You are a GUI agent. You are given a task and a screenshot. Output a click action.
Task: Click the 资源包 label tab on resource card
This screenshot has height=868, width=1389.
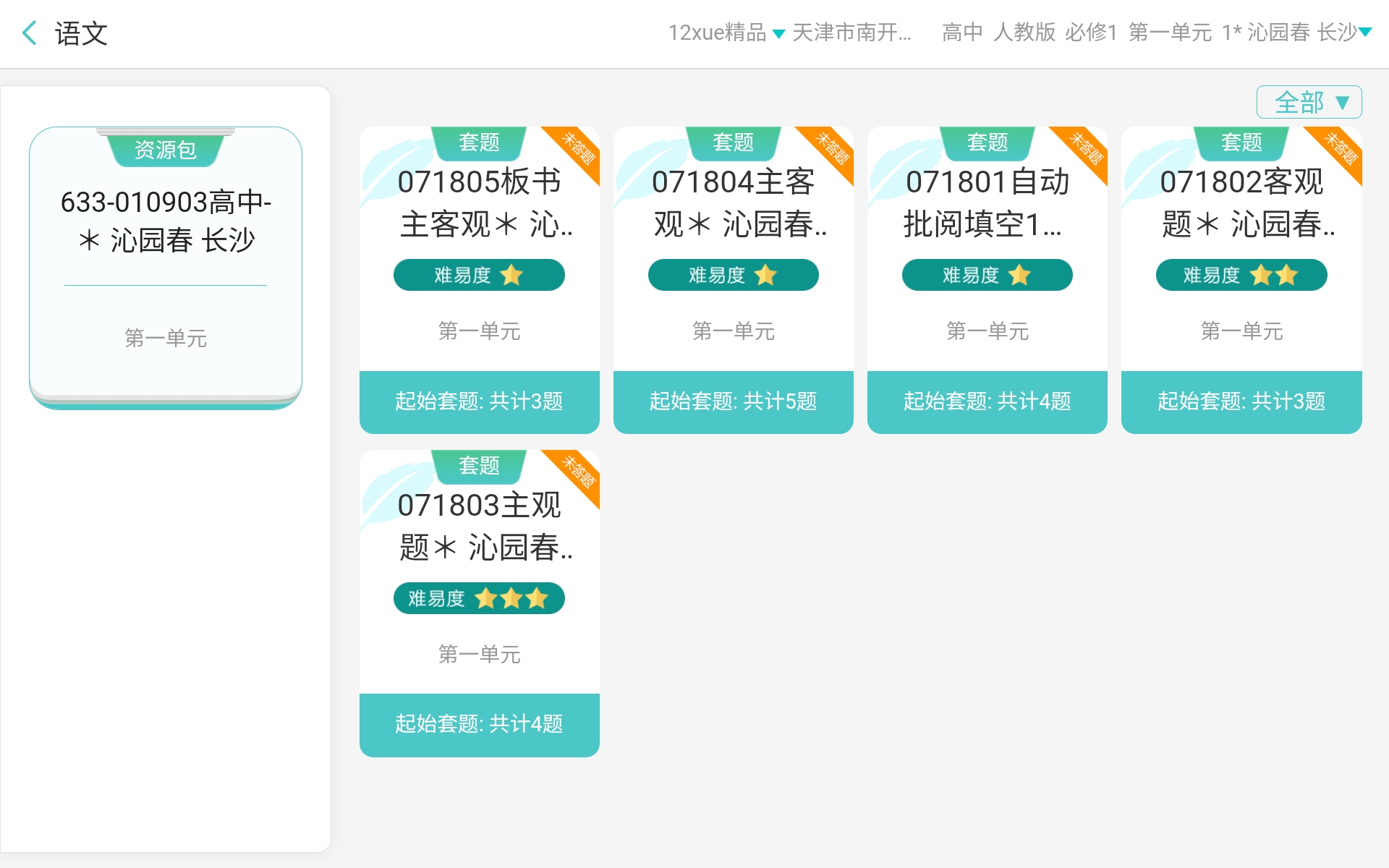click(166, 149)
